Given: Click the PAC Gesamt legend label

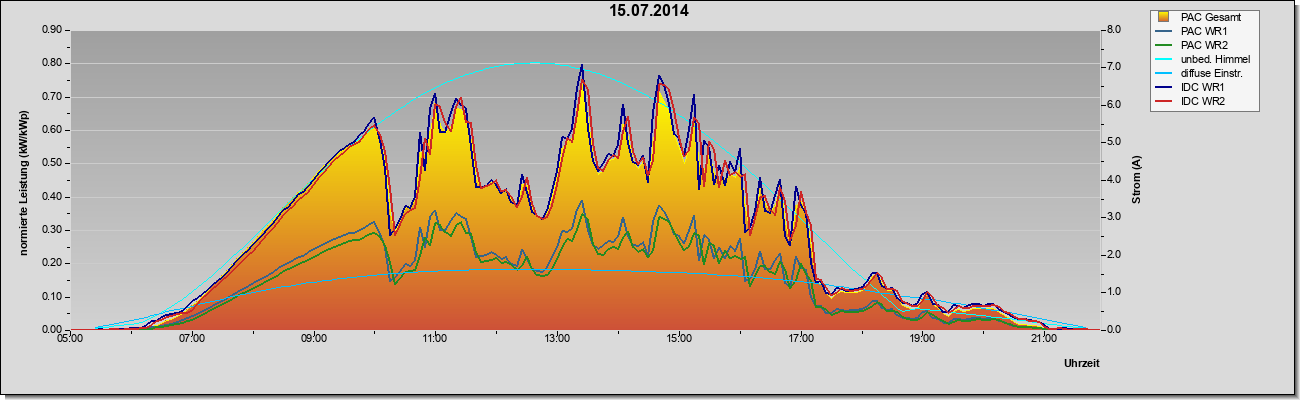Looking at the screenshot, I should (1212, 17).
